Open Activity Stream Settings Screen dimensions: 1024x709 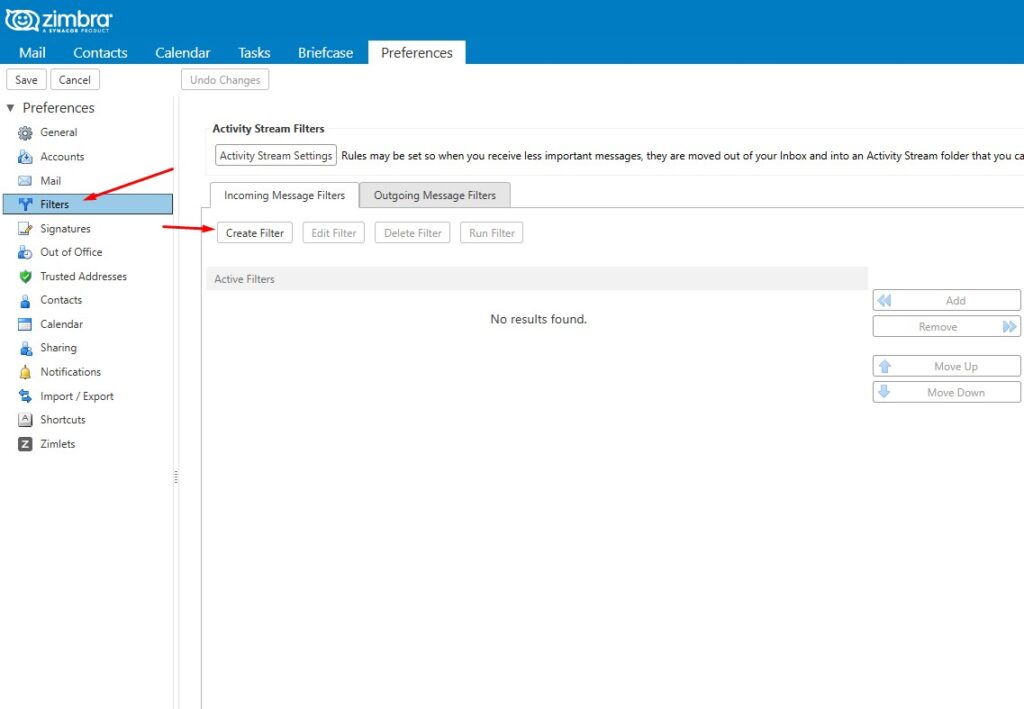tap(276, 155)
